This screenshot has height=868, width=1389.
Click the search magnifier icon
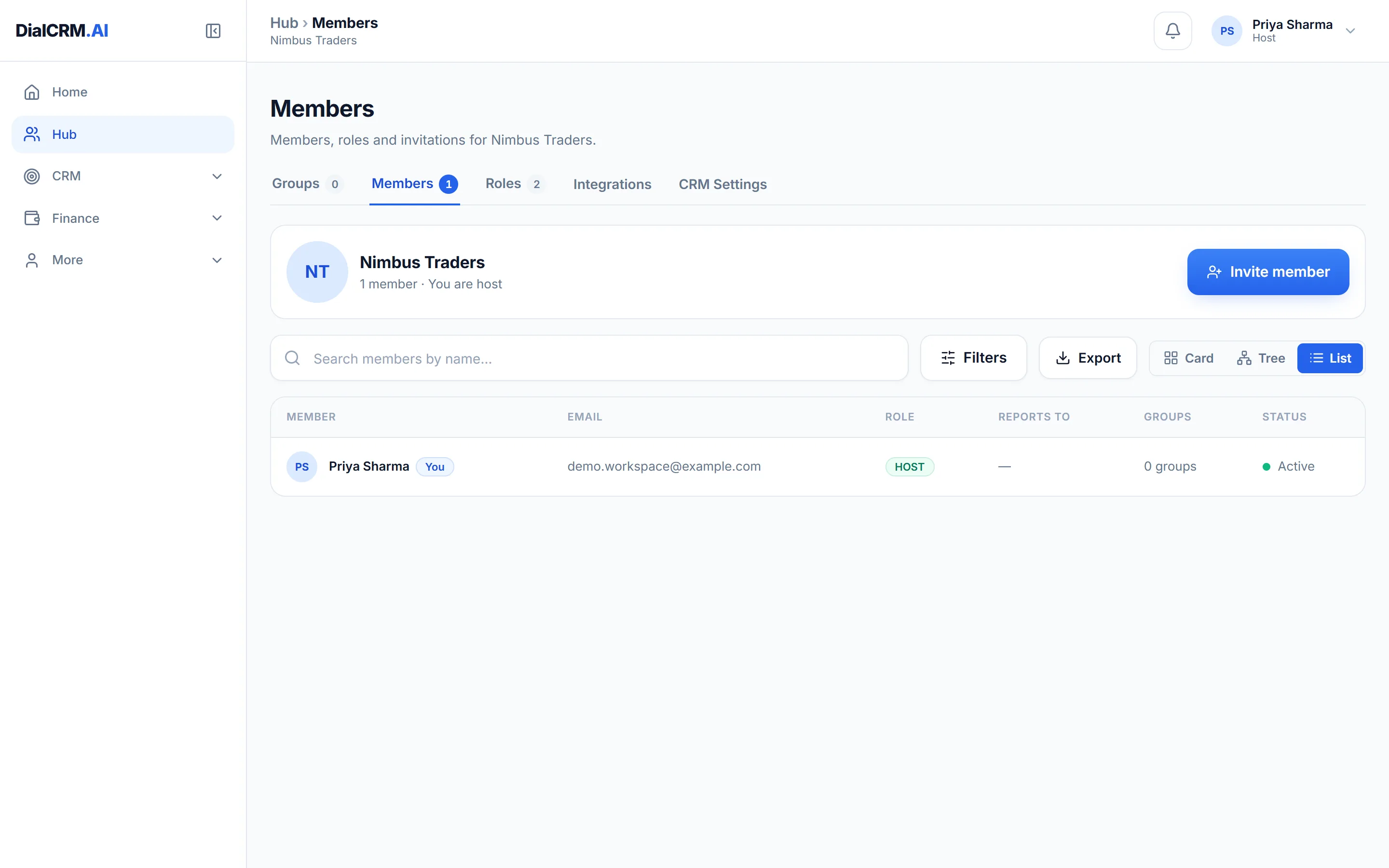[x=292, y=358]
